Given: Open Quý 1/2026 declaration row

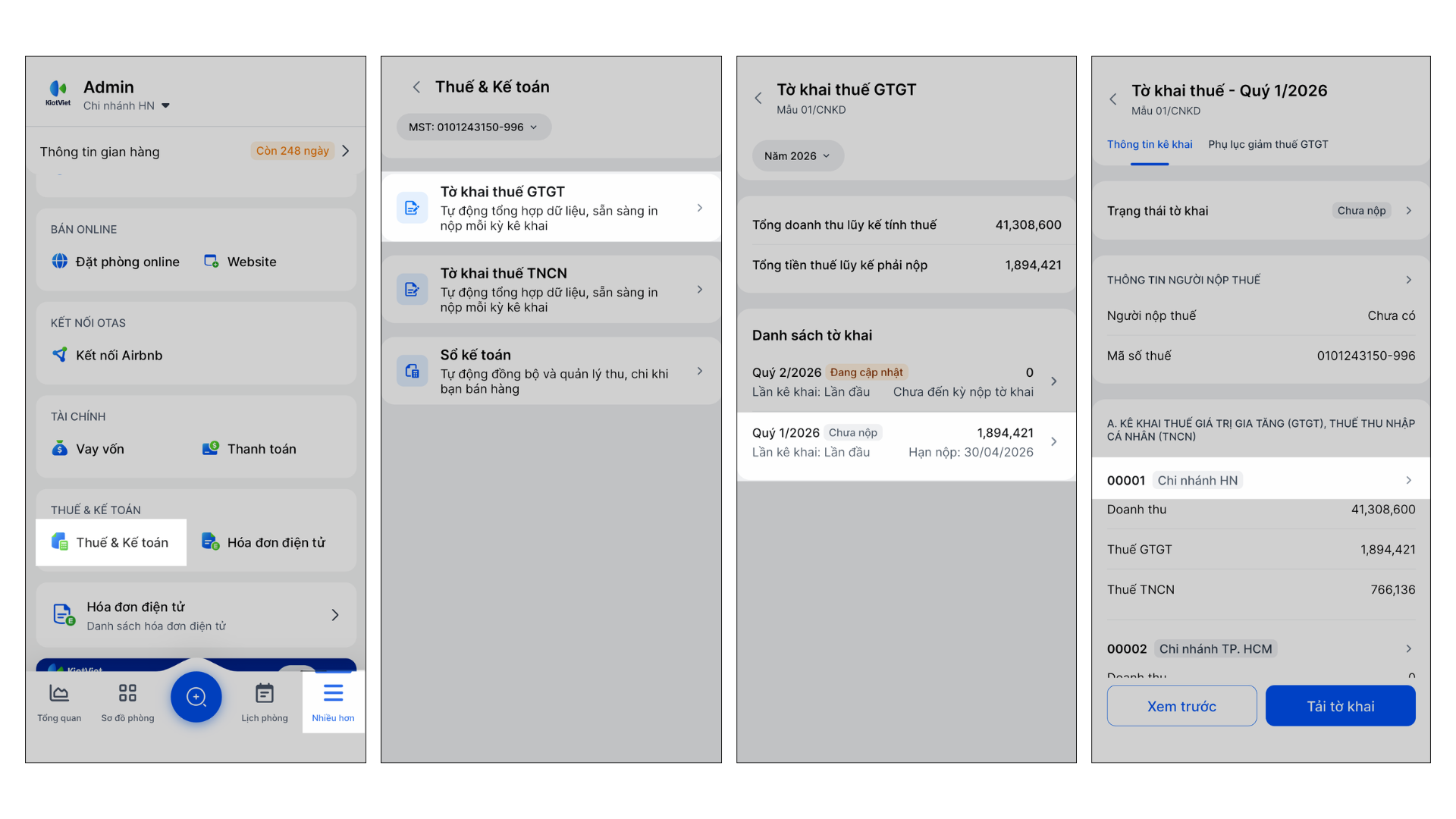Looking at the screenshot, I should [905, 442].
